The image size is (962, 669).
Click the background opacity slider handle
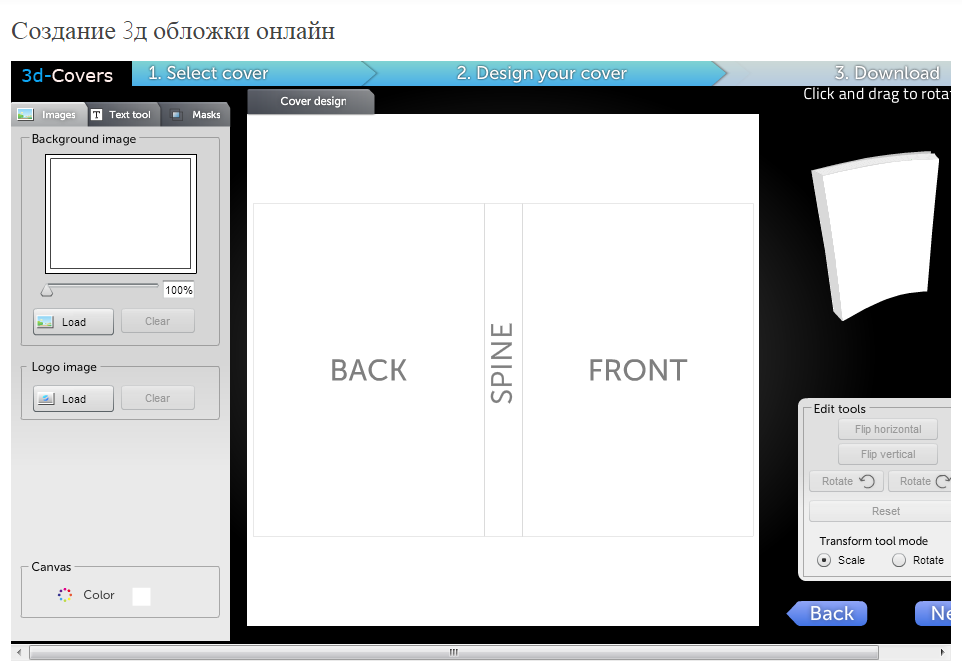(47, 290)
